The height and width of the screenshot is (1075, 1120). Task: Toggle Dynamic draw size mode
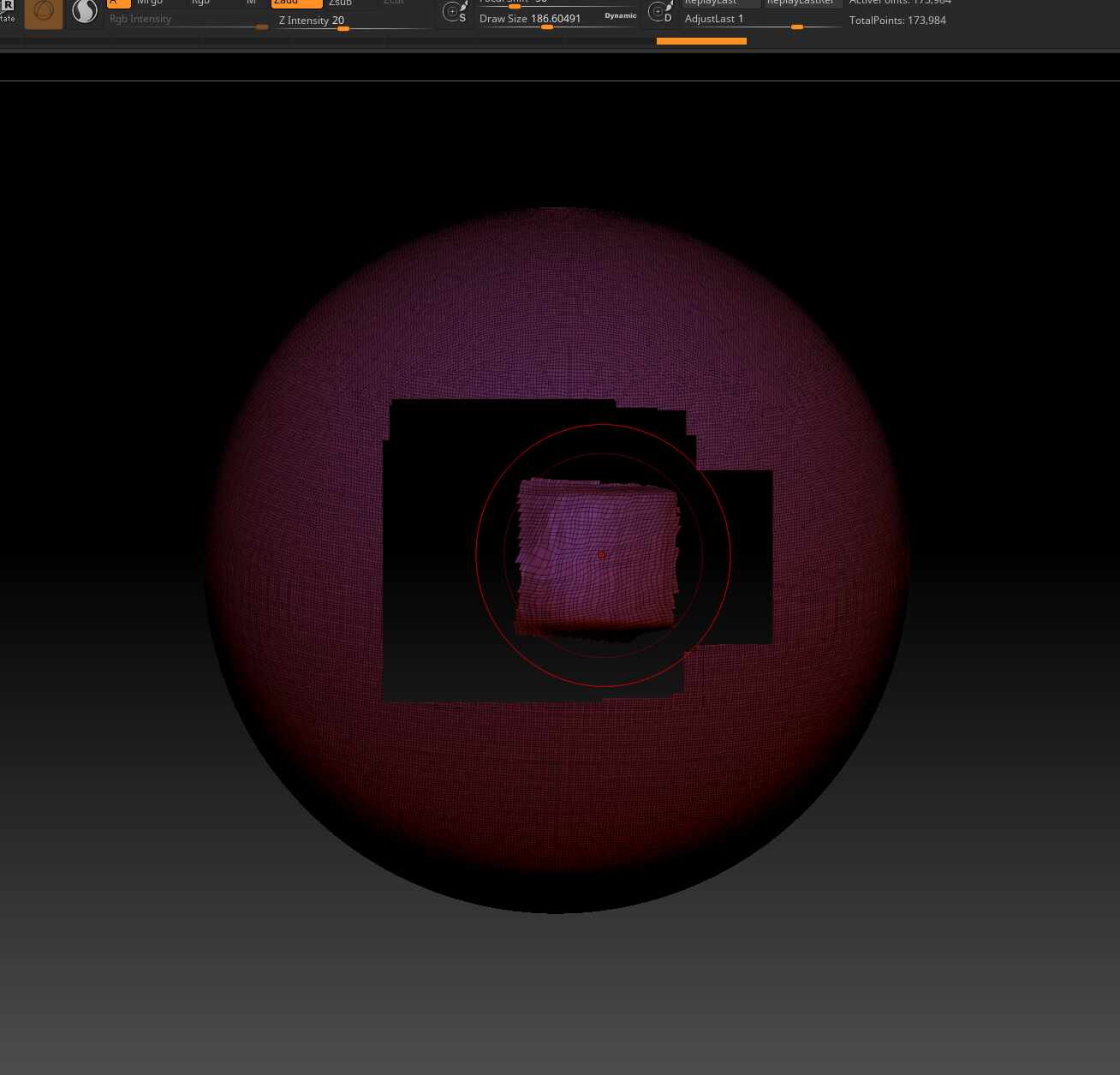pos(621,15)
